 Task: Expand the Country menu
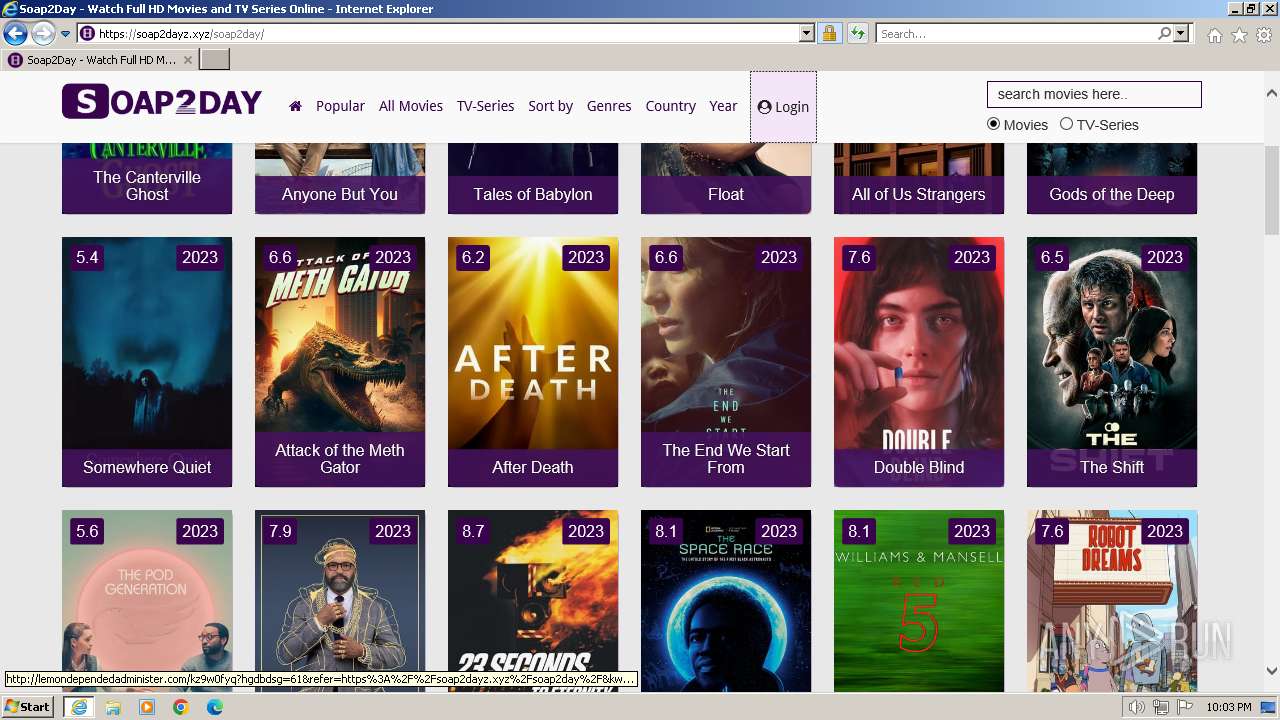[x=670, y=106]
